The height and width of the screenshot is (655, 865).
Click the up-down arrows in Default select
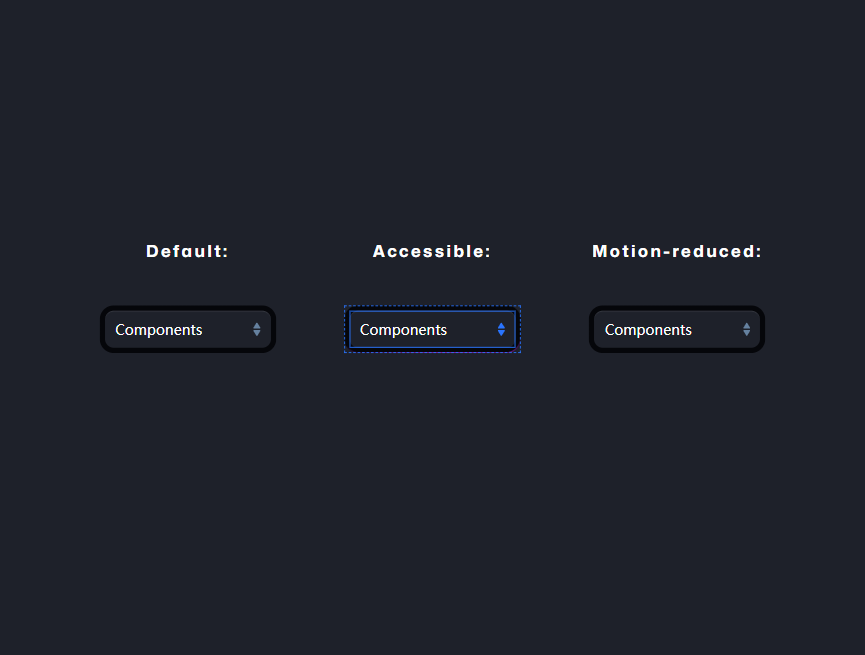pyautogui.click(x=257, y=329)
